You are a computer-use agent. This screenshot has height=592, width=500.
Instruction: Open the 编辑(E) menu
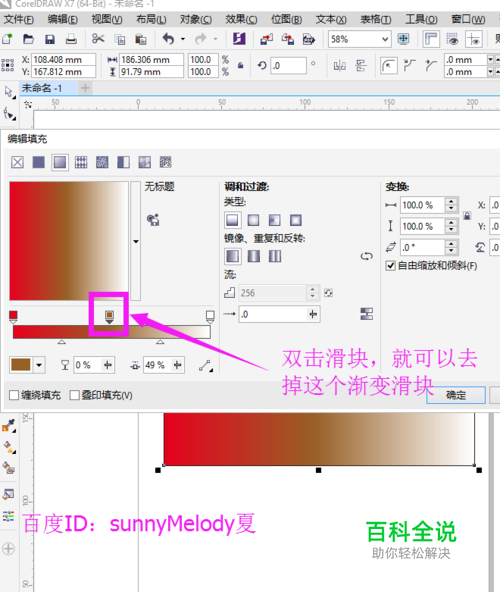pyautogui.click(x=63, y=19)
